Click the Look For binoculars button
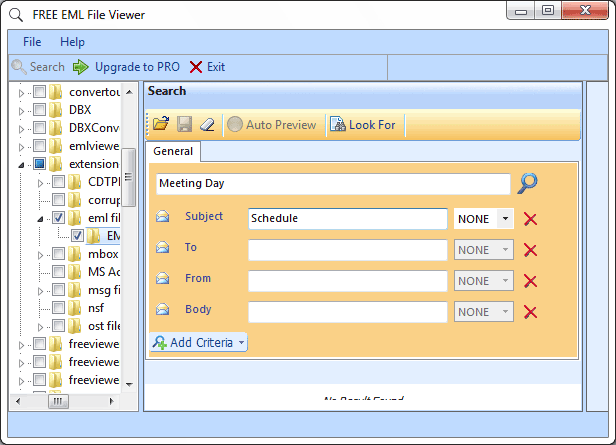 click(363, 125)
